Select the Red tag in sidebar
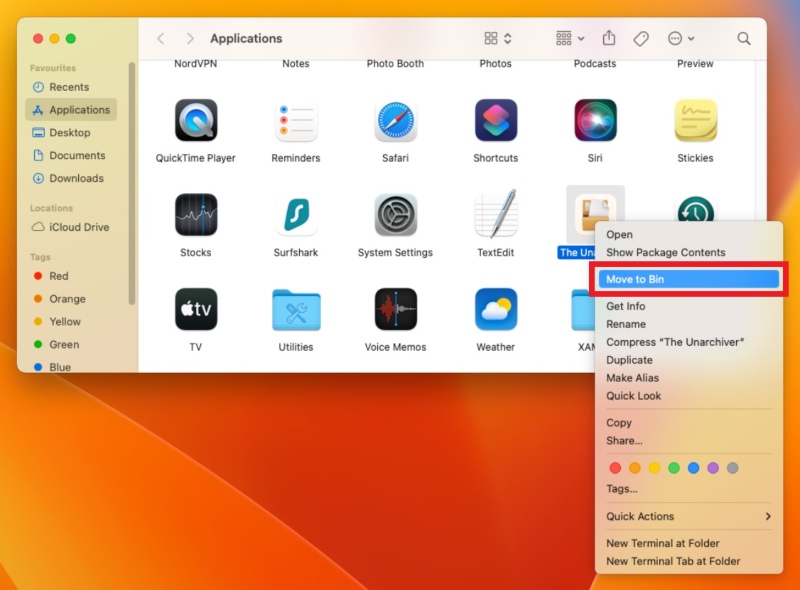Image resolution: width=800 pixels, height=590 pixels. [x=71, y=276]
